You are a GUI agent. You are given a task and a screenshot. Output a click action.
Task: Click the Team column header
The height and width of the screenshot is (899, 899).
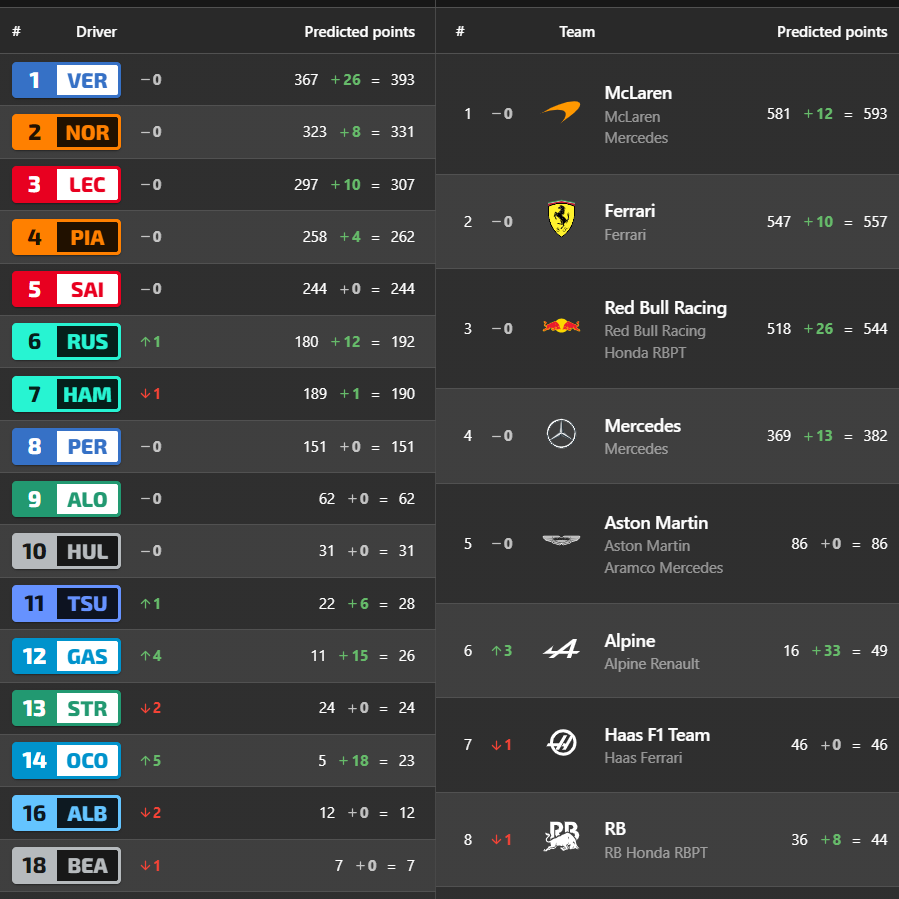pyautogui.click(x=577, y=32)
